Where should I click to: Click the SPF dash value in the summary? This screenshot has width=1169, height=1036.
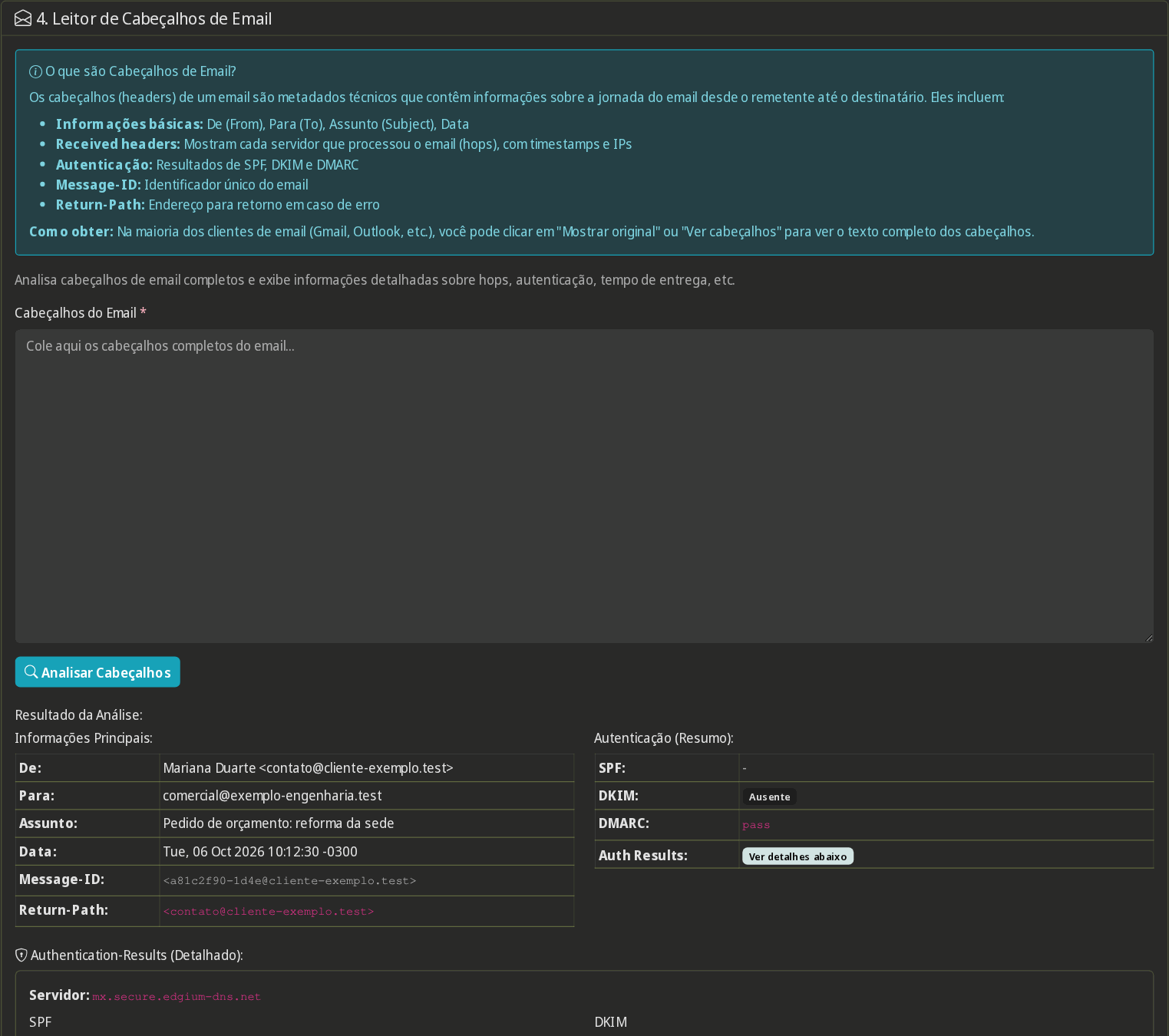pyautogui.click(x=745, y=768)
